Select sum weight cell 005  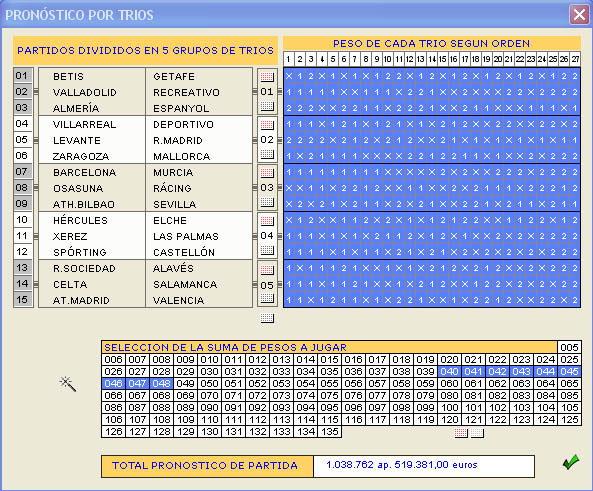click(569, 347)
